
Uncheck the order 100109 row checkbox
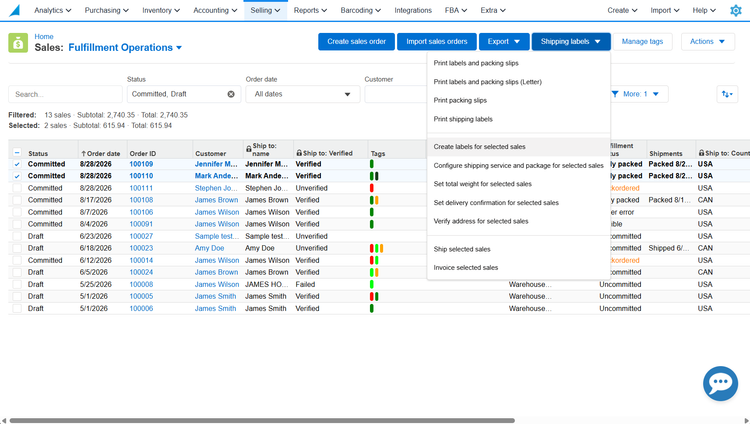(x=17, y=164)
